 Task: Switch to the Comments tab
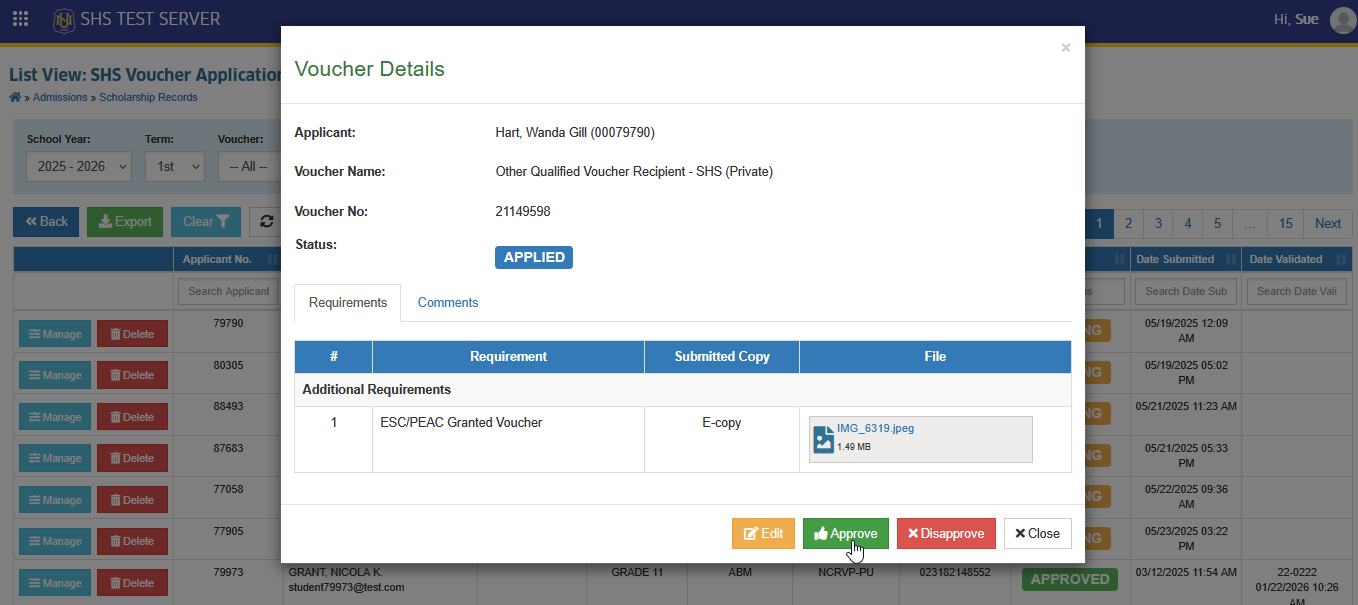coord(448,302)
